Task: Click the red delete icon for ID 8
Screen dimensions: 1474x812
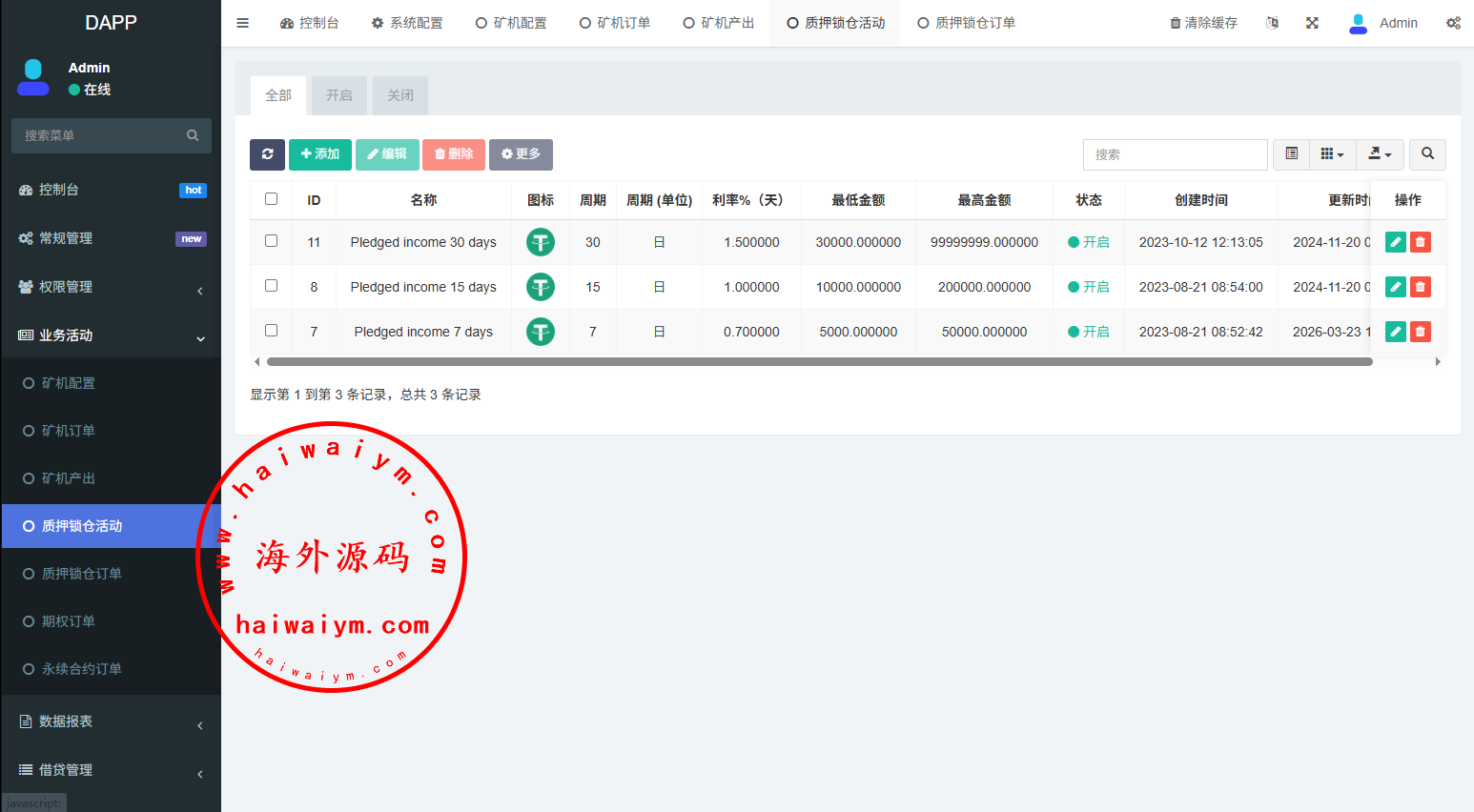Action: pos(1421,287)
